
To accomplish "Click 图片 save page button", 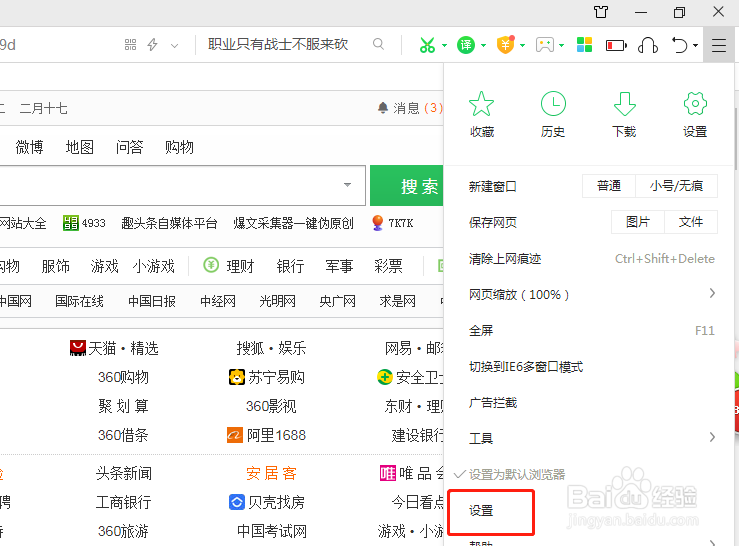I will pyautogui.click(x=638, y=222).
